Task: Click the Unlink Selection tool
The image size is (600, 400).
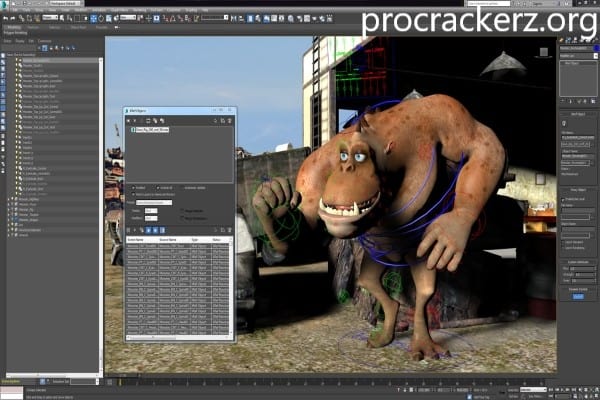Action: pyautogui.click(x=29, y=18)
